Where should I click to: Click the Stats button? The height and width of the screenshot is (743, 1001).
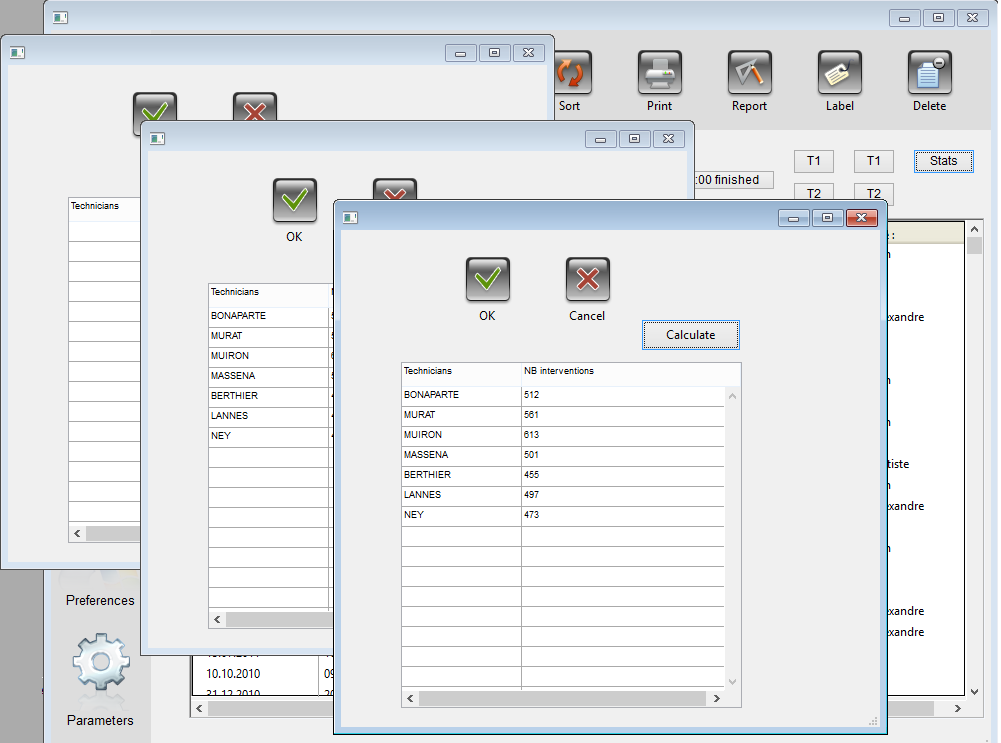pyautogui.click(x=943, y=161)
